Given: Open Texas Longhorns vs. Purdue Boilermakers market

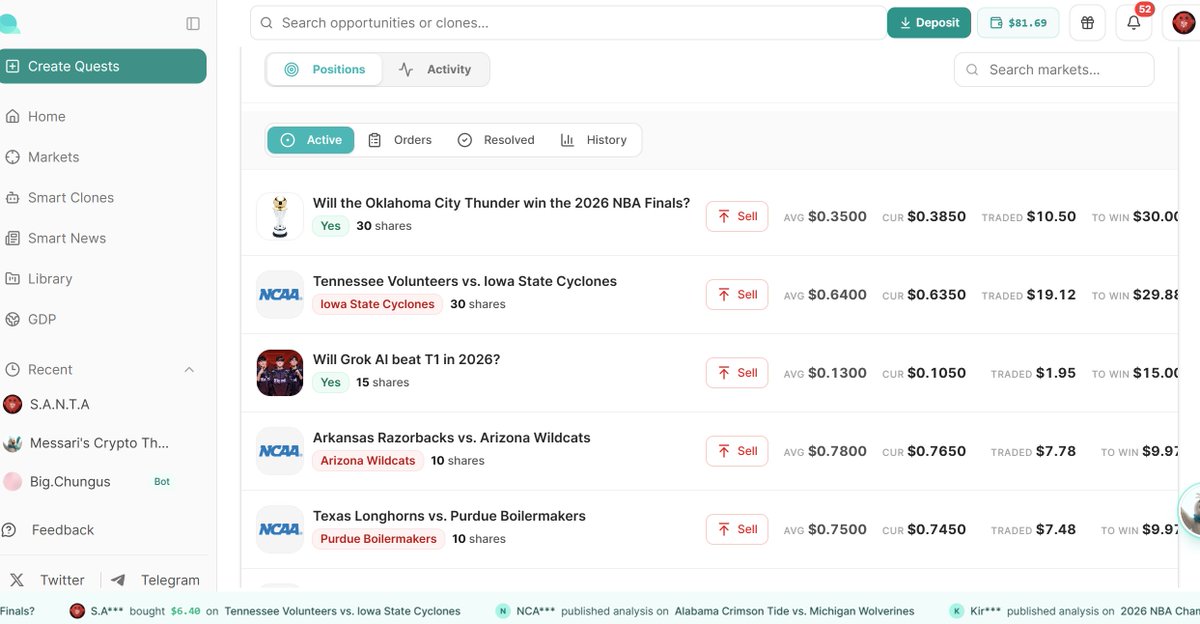Looking at the screenshot, I should (449, 516).
